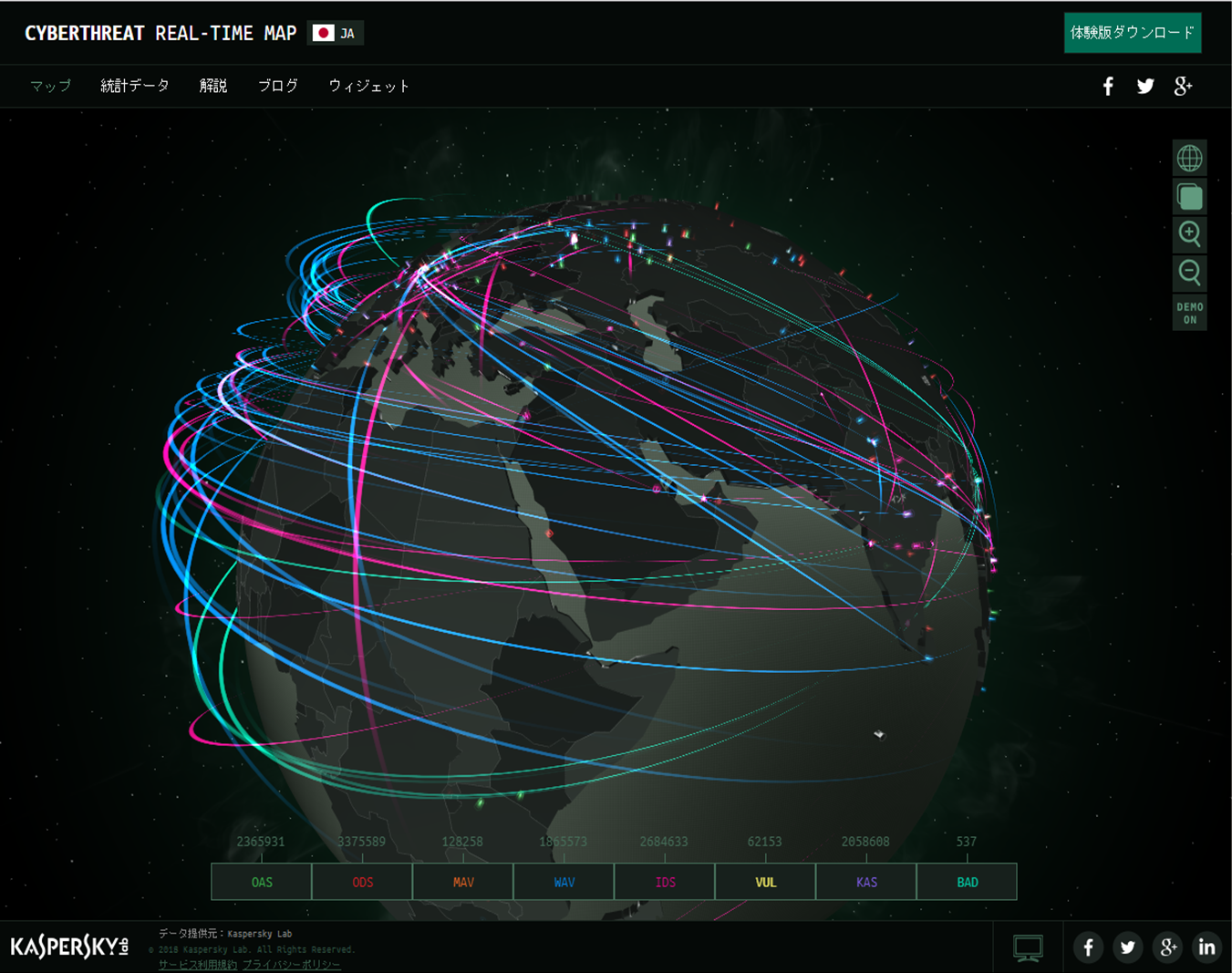Screen dimensions: 1232x973
Task: Open the ブログ tab
Action: (278, 86)
